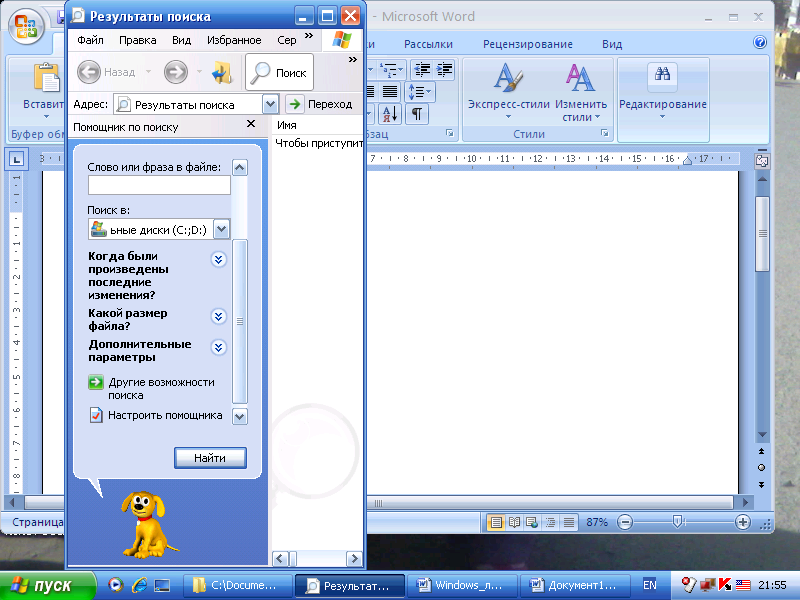800x600 pixels.
Task: Expand the 'Какой размер файла?' section
Action: 218,316
